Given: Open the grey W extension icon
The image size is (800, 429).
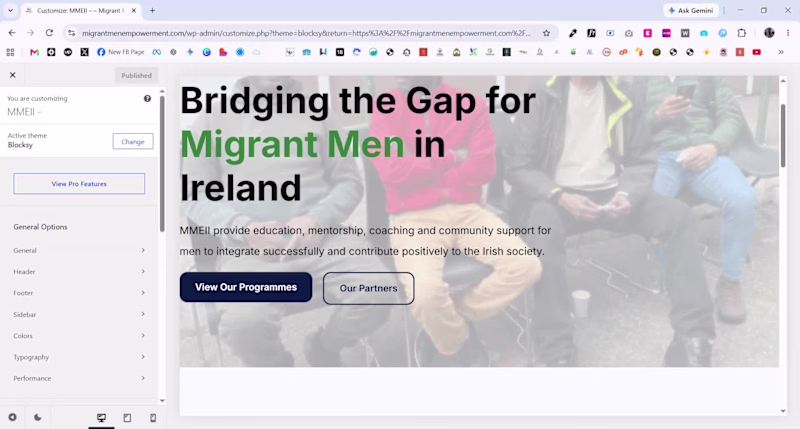Looking at the screenshot, I should point(685,33).
